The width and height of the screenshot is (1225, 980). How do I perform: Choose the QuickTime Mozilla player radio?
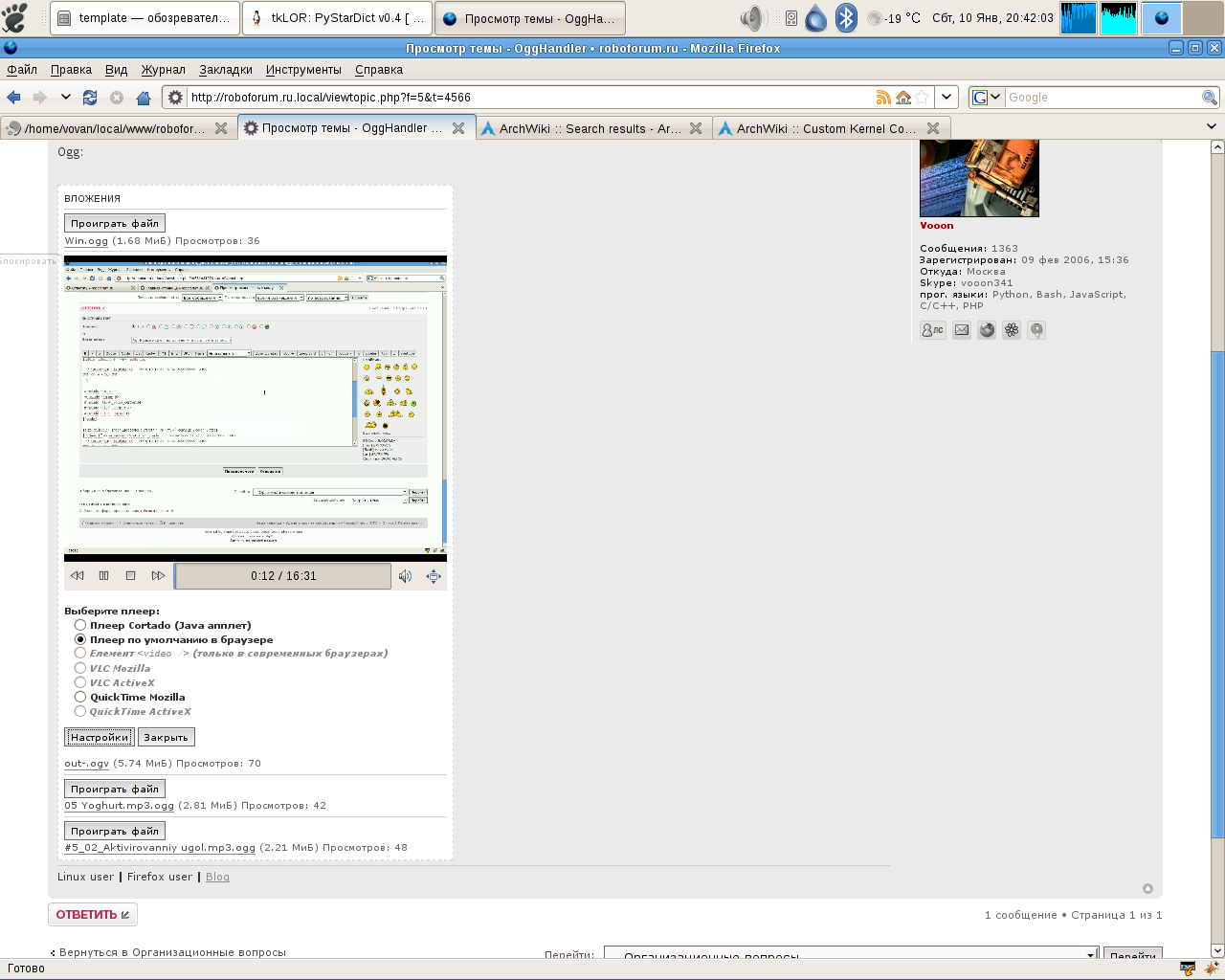coord(80,697)
